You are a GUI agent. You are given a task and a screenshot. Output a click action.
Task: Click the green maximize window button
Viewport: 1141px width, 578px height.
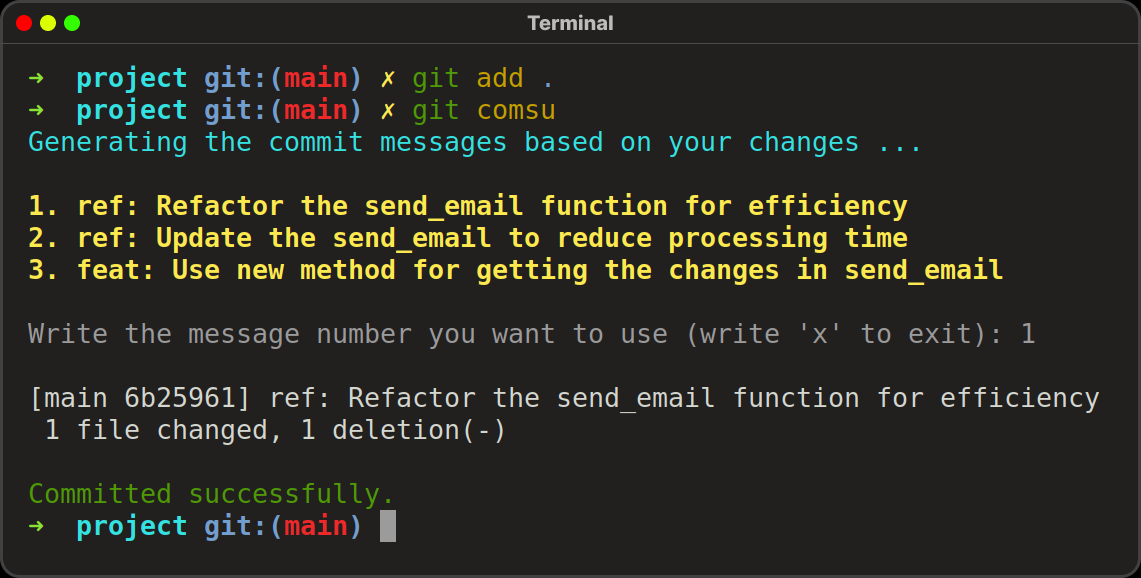point(72,23)
